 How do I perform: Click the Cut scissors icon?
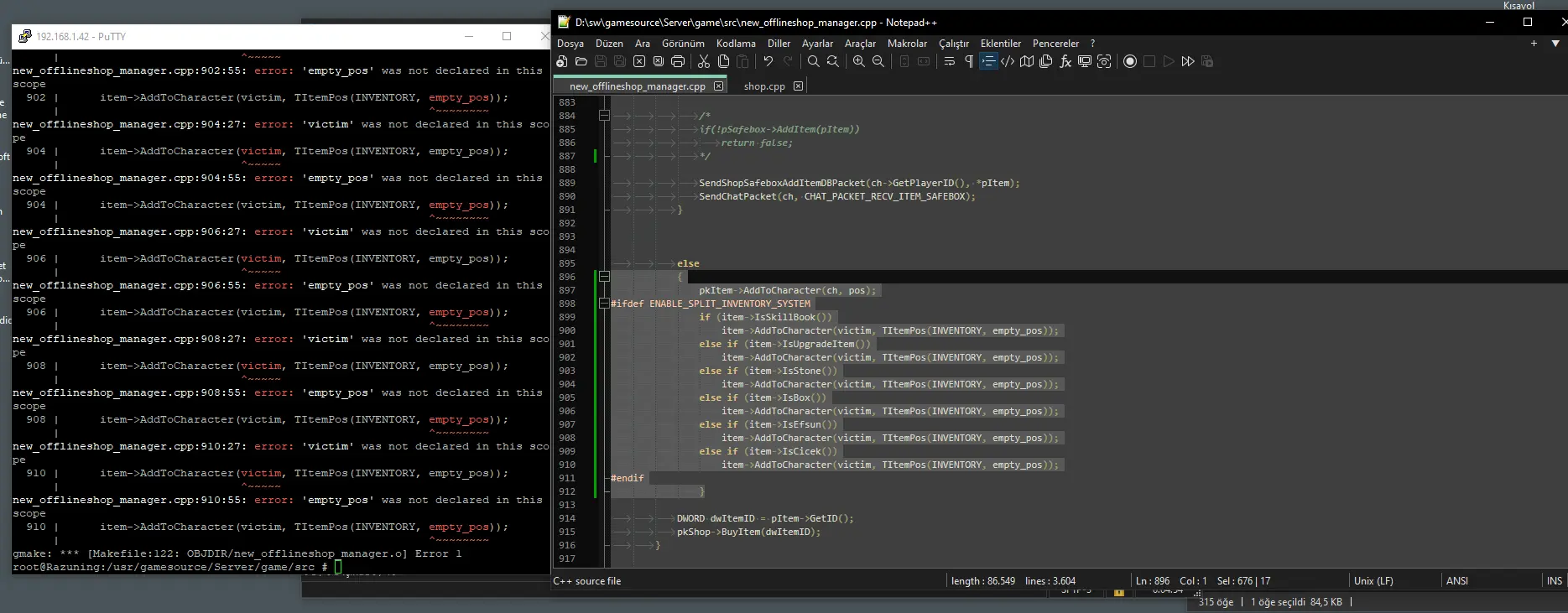point(704,61)
